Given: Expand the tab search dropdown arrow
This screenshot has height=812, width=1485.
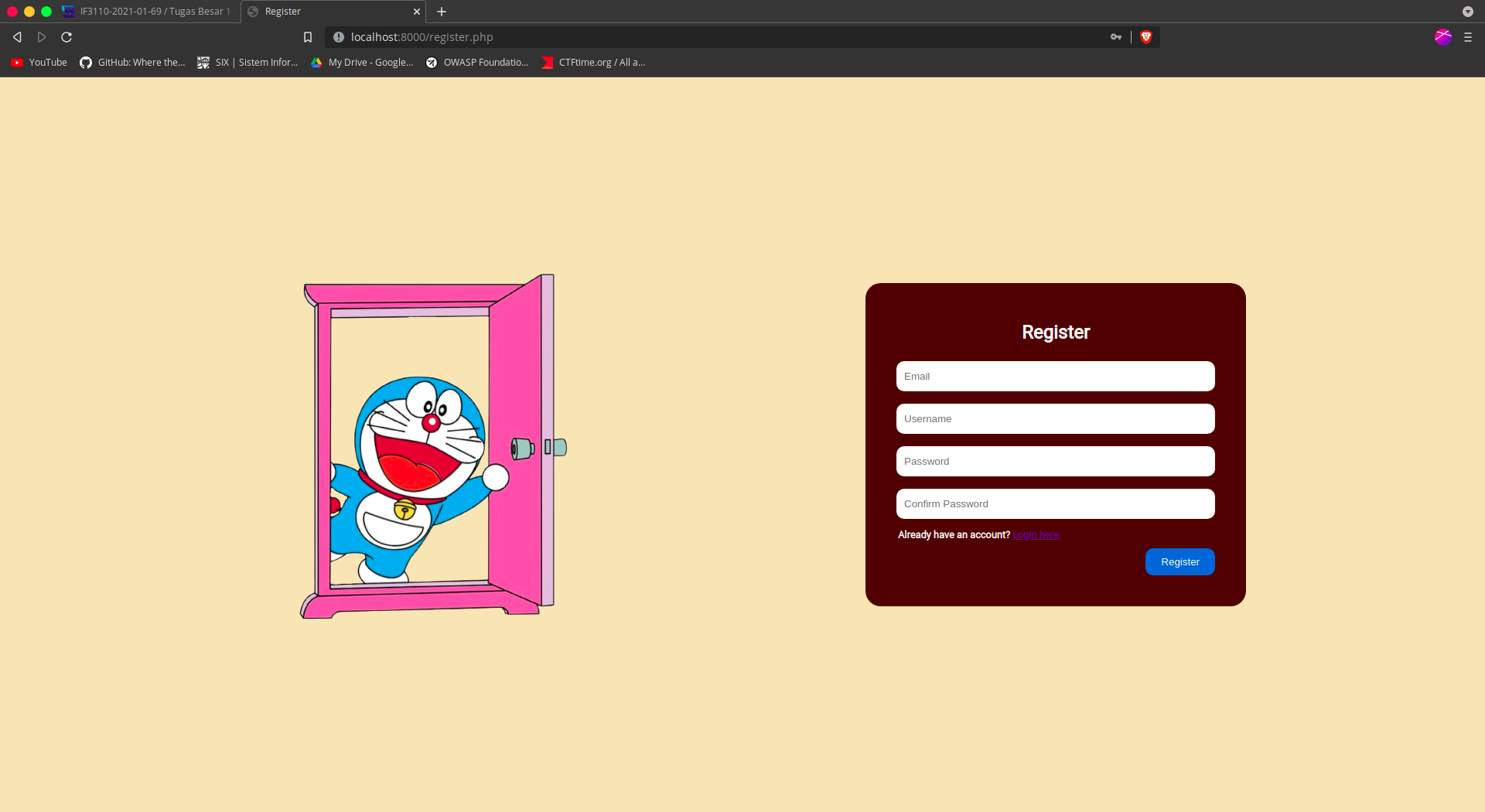Looking at the screenshot, I should (x=1468, y=12).
